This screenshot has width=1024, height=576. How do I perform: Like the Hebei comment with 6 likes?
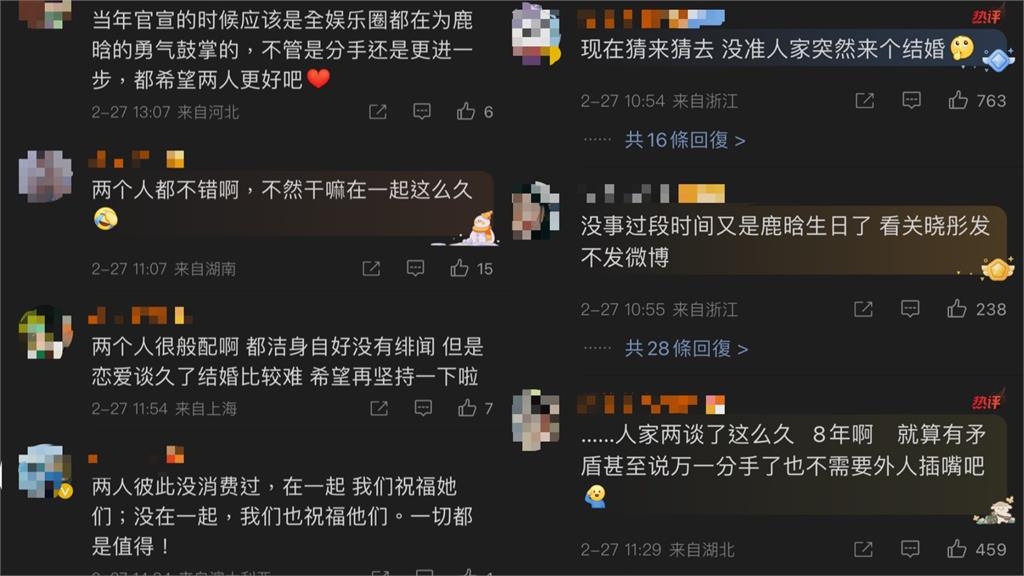(x=466, y=111)
